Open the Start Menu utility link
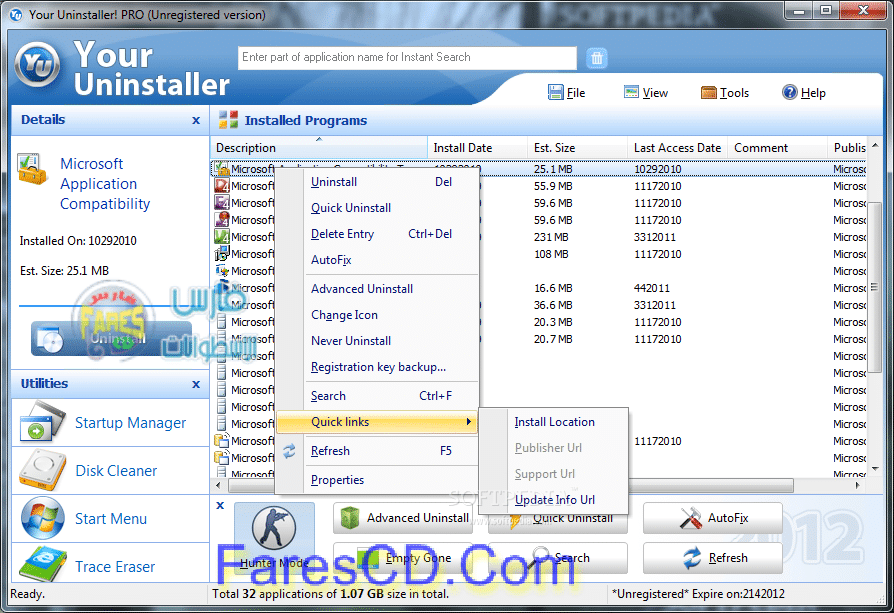Image resolution: width=894 pixels, height=613 pixels. coord(111,519)
